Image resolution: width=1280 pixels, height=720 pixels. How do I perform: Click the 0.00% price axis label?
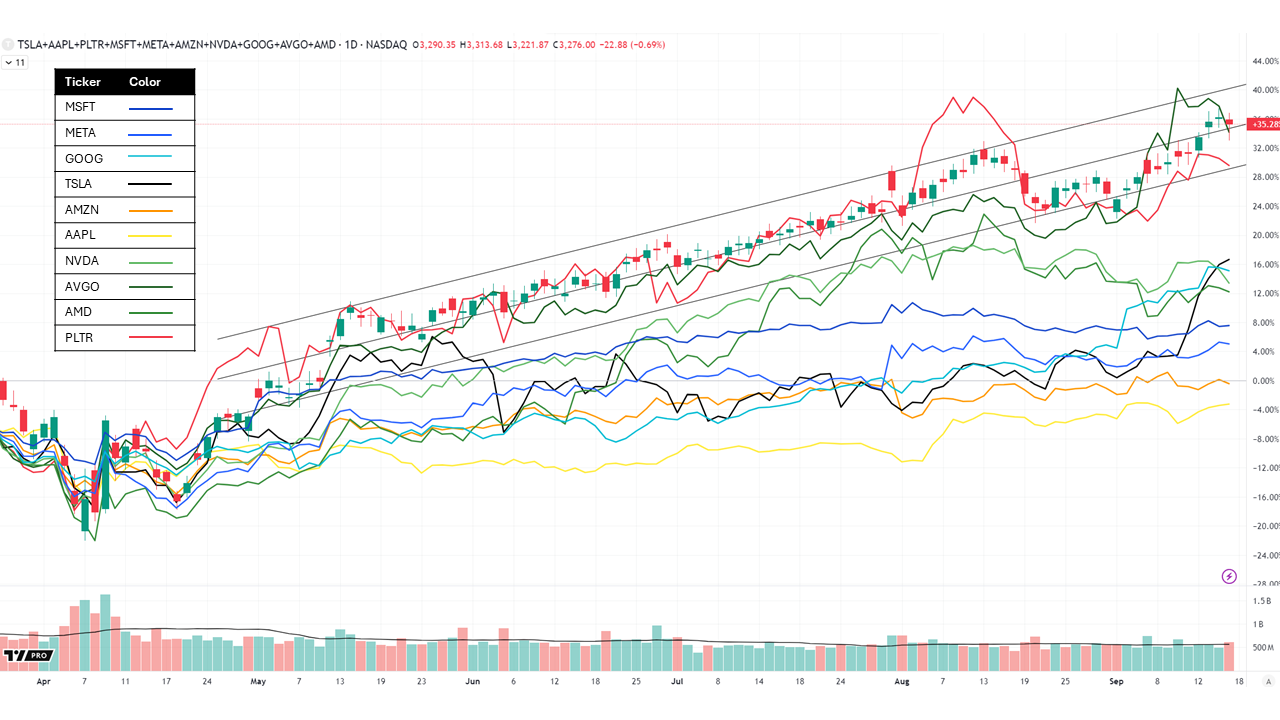(1265, 381)
